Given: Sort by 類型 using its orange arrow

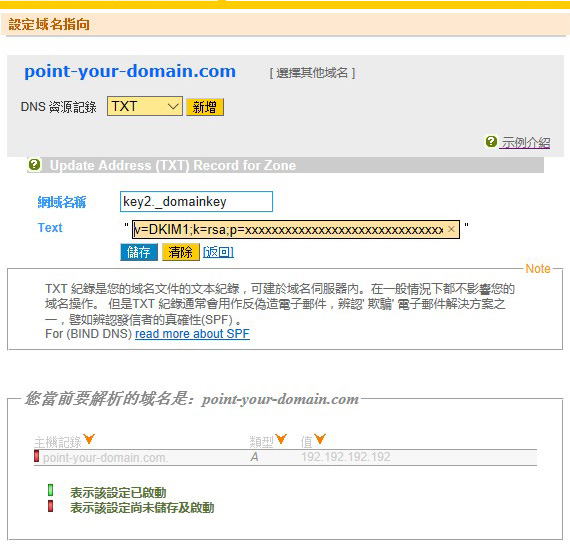Looking at the screenshot, I should [281, 439].
